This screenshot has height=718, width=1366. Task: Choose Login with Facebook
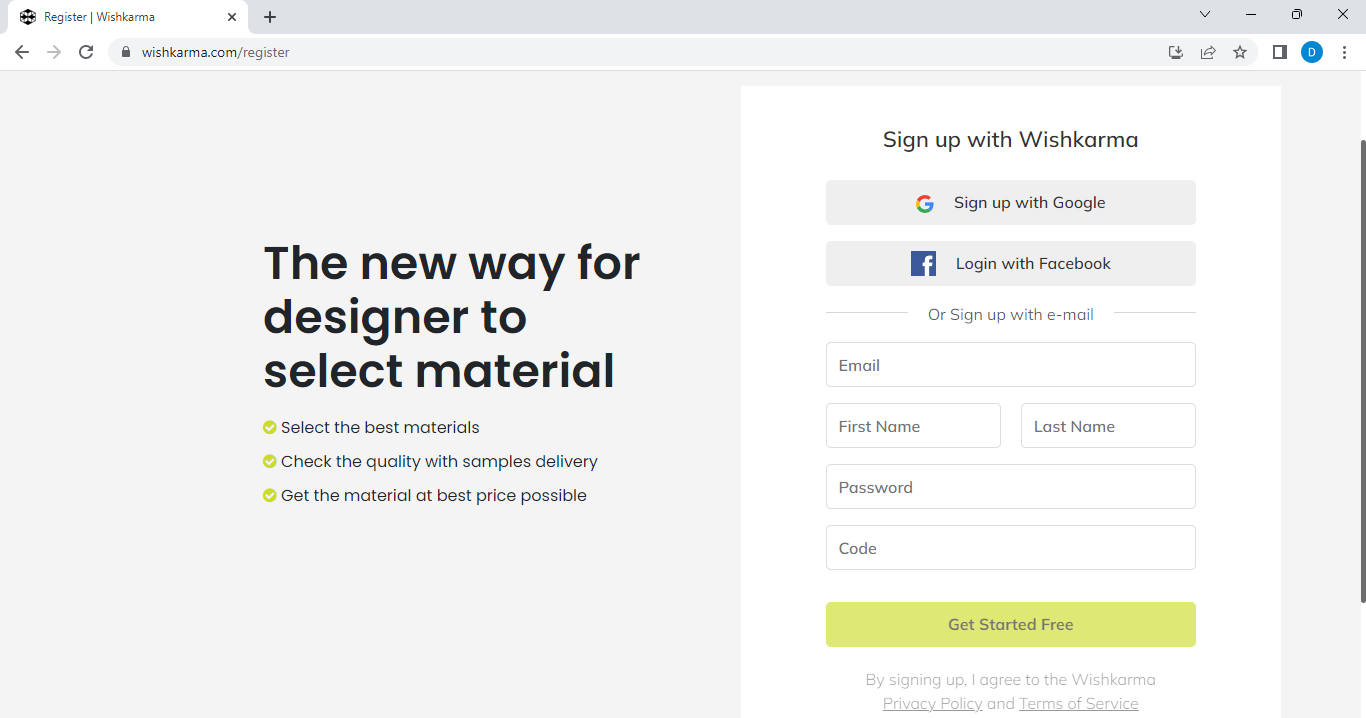click(1010, 264)
